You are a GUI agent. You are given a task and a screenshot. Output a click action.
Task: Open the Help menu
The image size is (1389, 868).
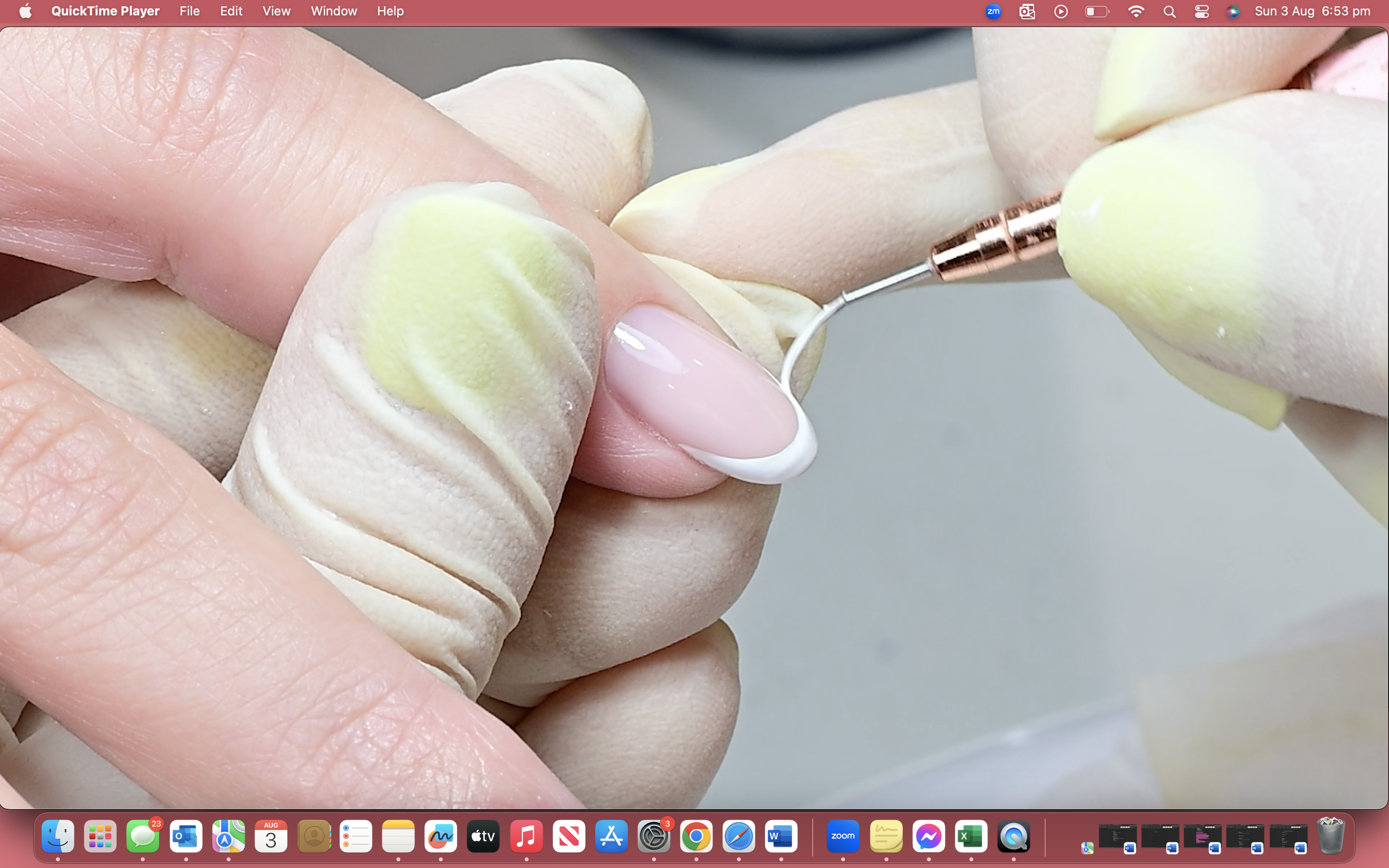390,11
